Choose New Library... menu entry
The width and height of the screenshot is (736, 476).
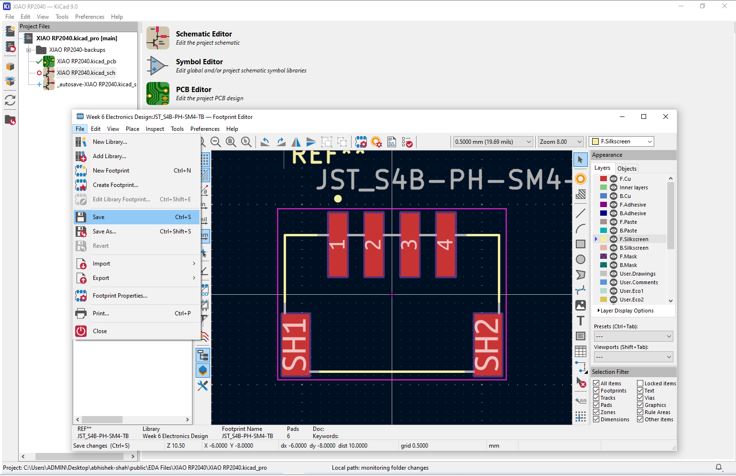pyautogui.click(x=137, y=142)
